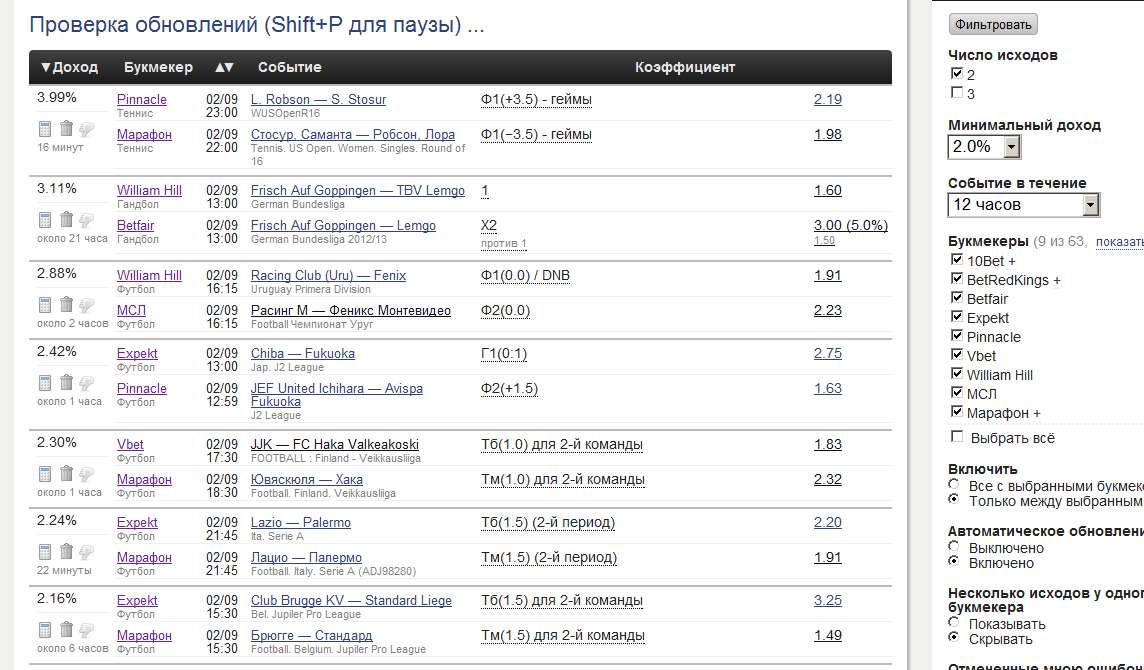
Task: Flag the 2.88% row with thumbs-down icon
Action: (x=86, y=305)
